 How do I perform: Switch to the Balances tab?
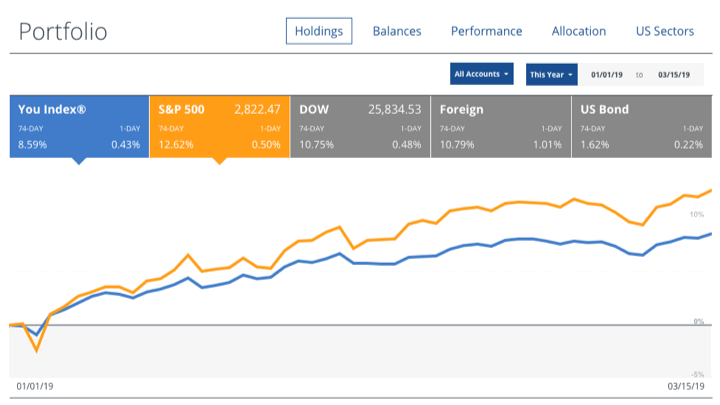(x=397, y=31)
